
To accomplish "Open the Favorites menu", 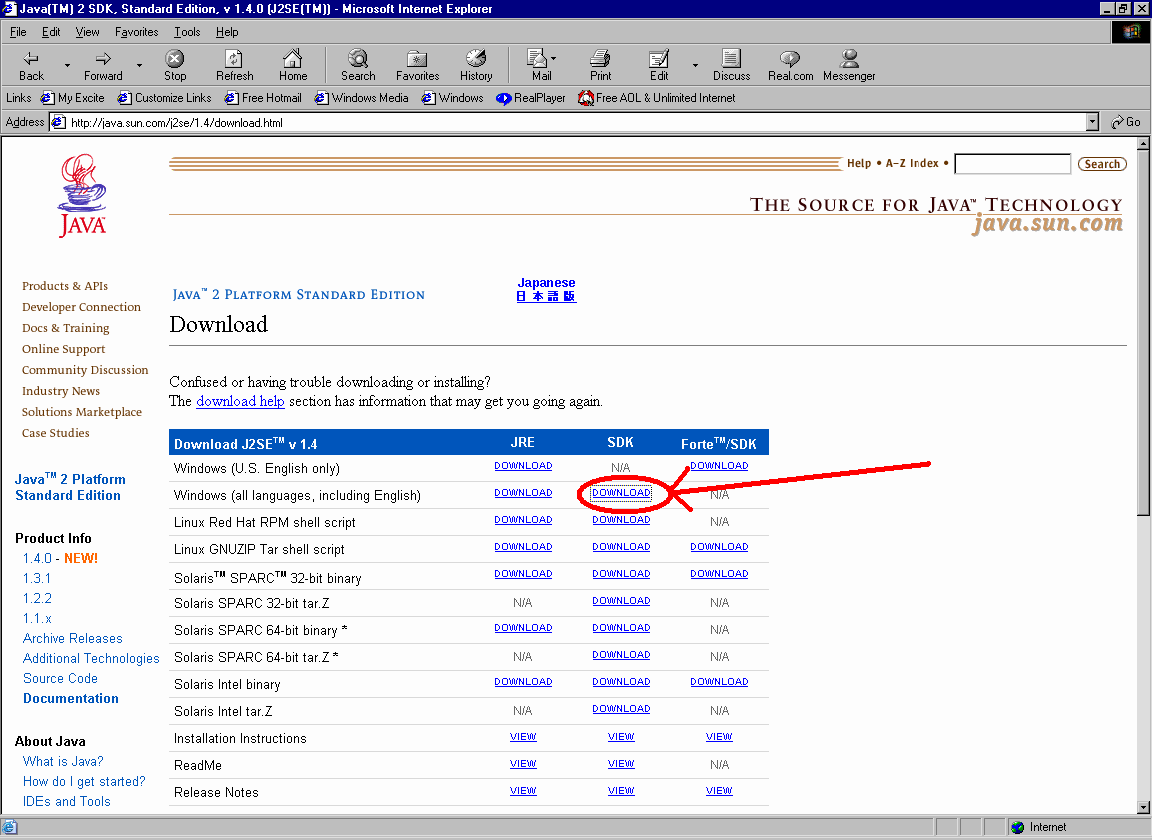I will pos(137,32).
